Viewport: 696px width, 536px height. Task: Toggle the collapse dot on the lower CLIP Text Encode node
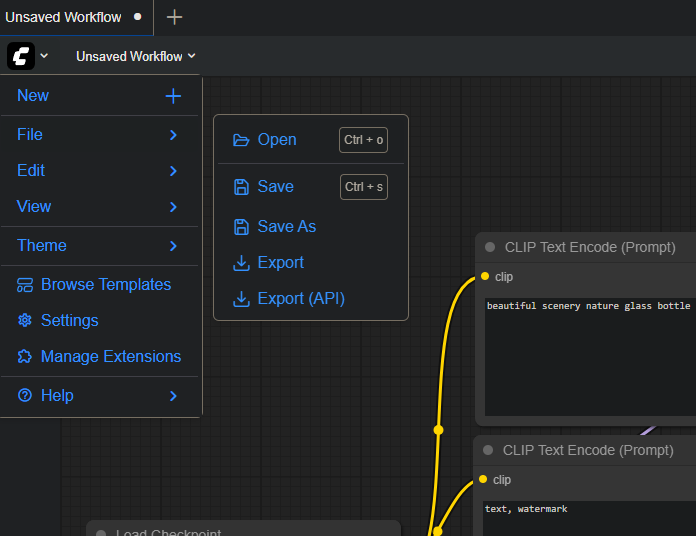tap(488, 451)
